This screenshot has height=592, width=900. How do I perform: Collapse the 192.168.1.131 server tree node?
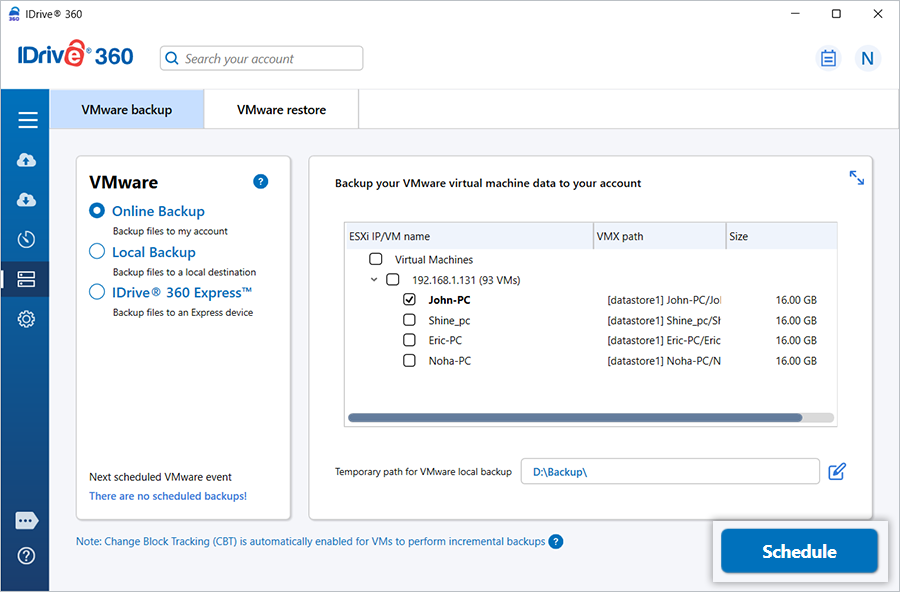(374, 280)
